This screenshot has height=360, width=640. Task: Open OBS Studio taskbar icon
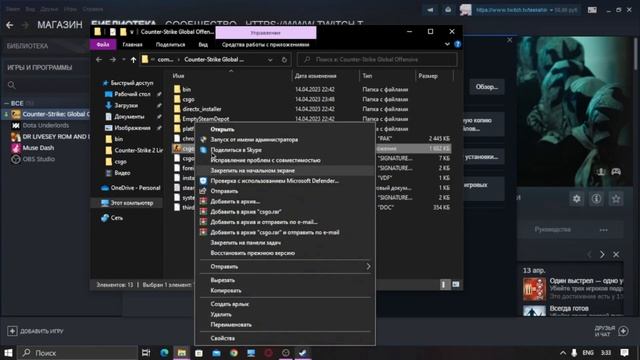click(286, 353)
